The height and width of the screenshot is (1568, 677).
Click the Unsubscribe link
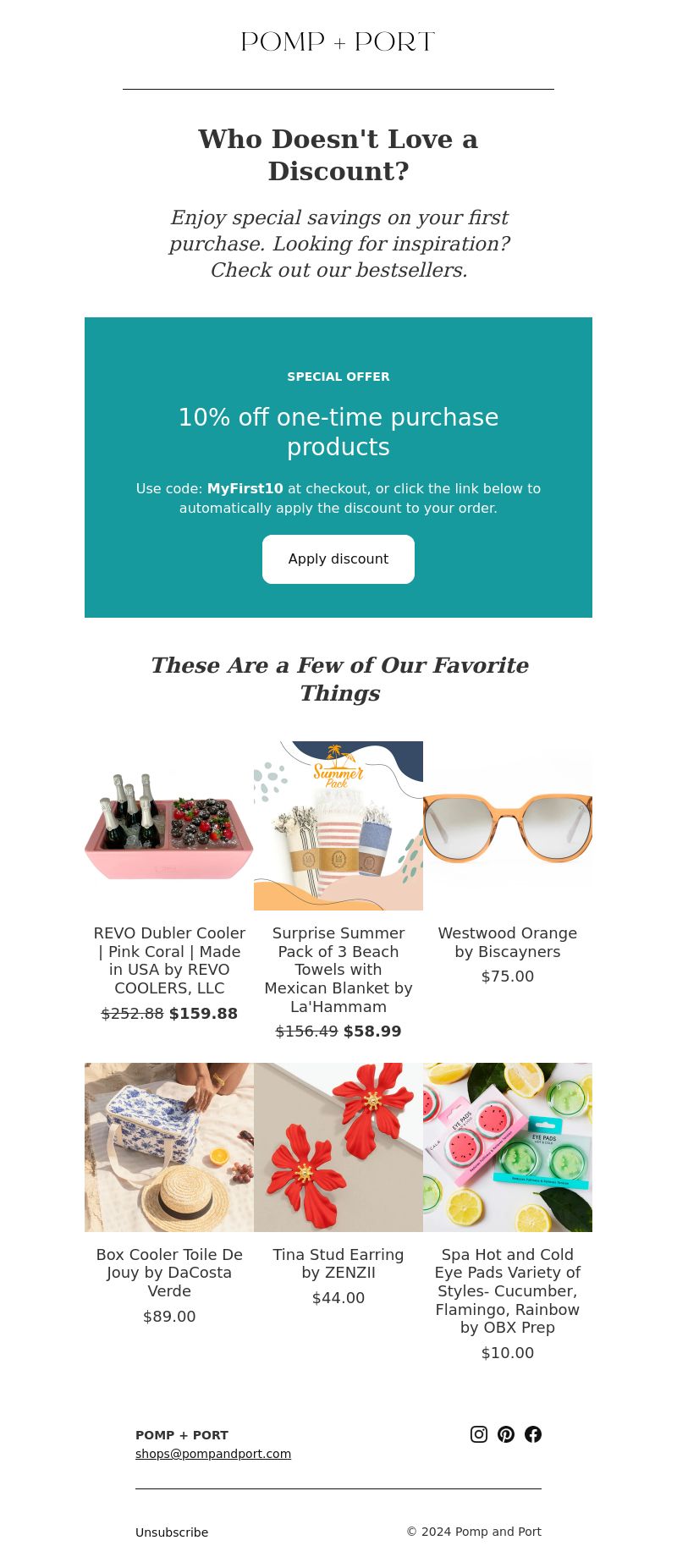[x=172, y=1532]
